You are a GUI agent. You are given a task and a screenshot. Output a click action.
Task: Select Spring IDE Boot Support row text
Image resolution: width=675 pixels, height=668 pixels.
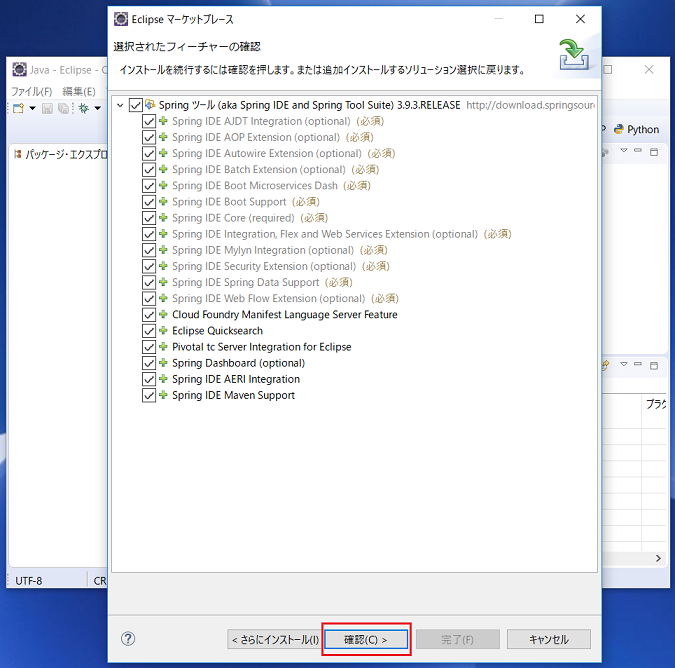pyautogui.click(x=229, y=202)
